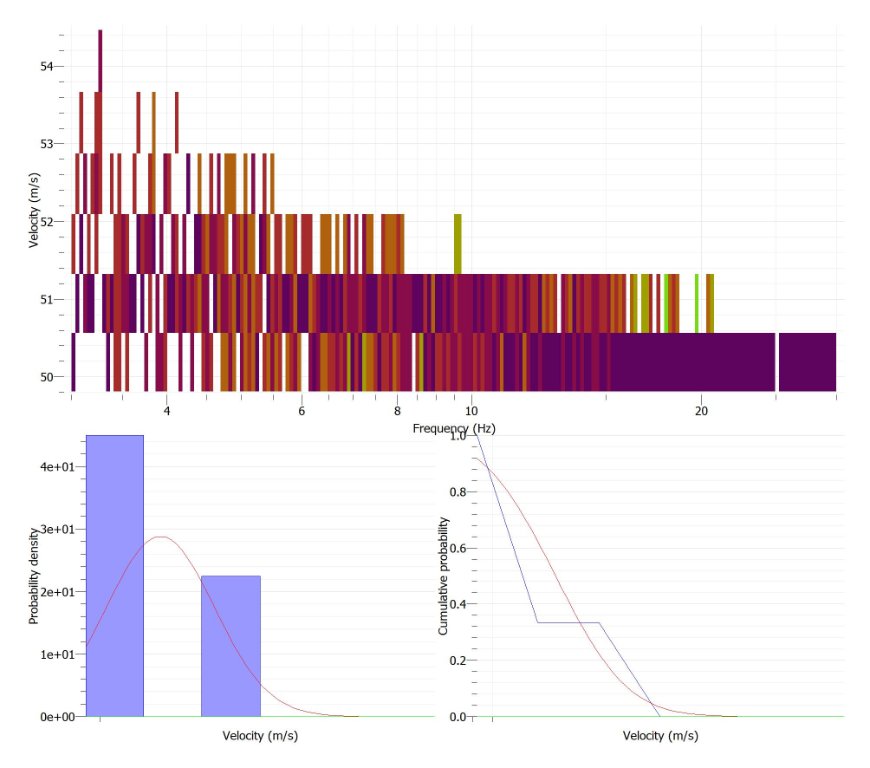The width and height of the screenshot is (870, 768).
Task: Select the shorter right histogram bar
Action: [x=230, y=646]
